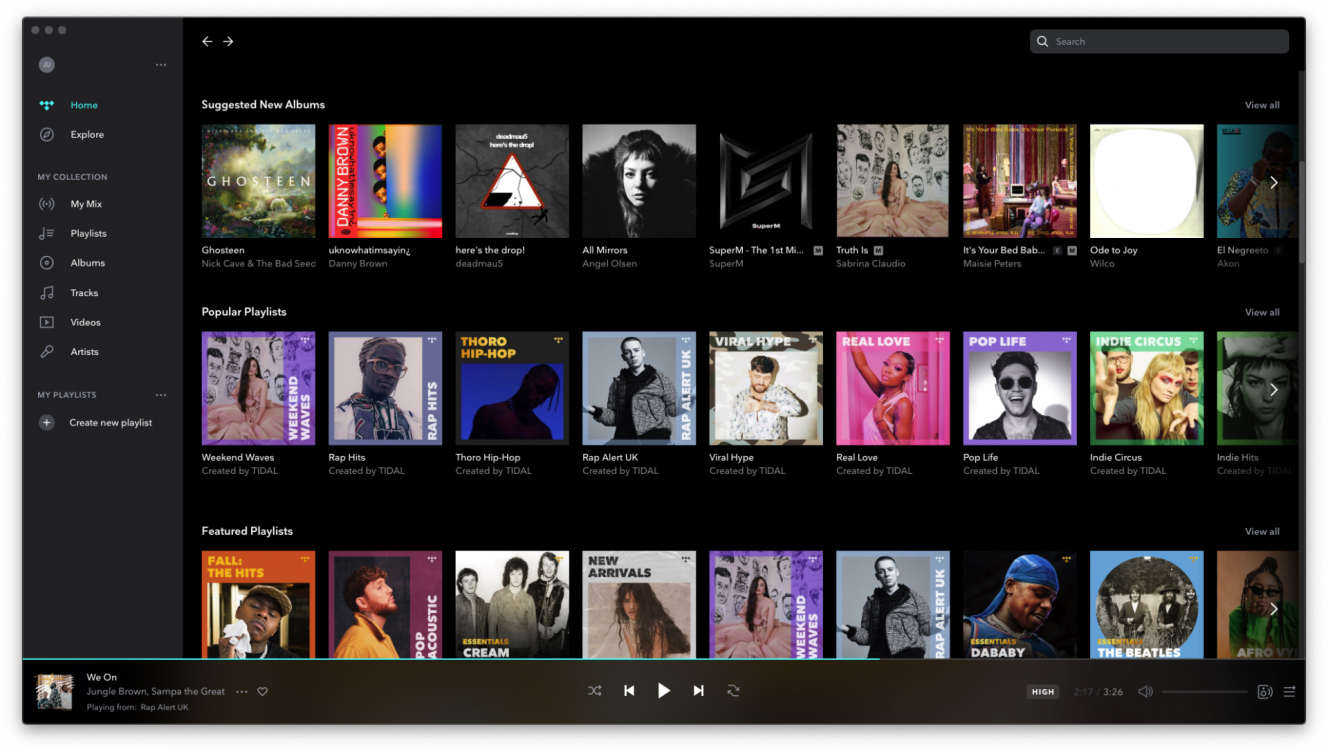Open the Indie Circus playlist cover
Viewport: 1328px width, 752px height.
coord(1147,388)
